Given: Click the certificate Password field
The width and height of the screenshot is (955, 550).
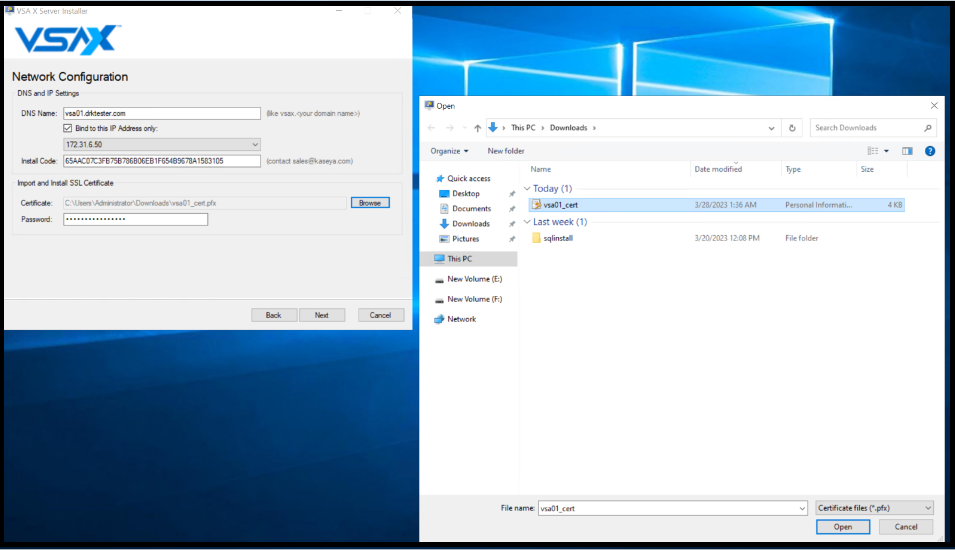Looking at the screenshot, I should click(x=135, y=219).
